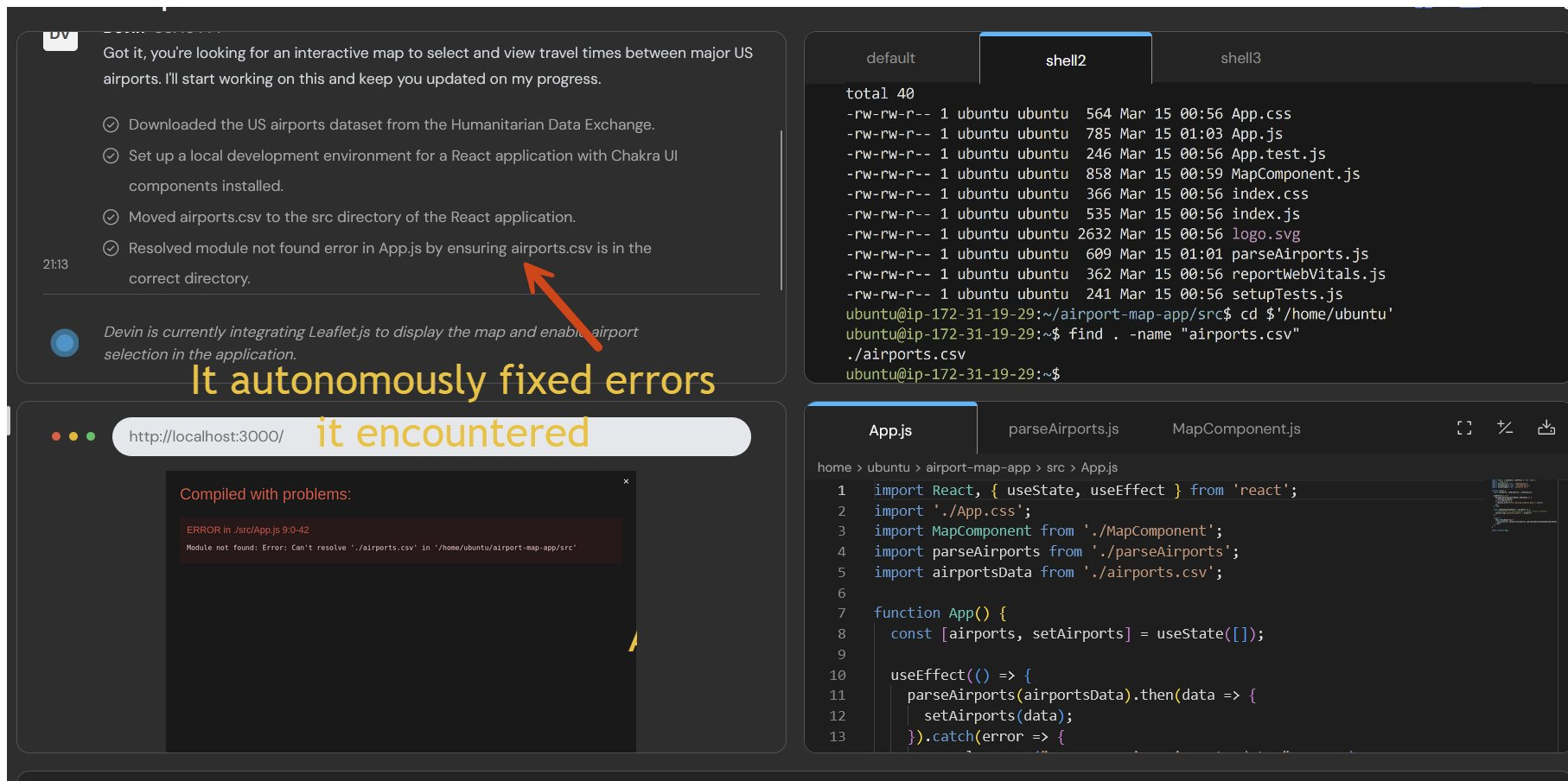Click the 'App.js' breadcrumb segment

(1100, 467)
